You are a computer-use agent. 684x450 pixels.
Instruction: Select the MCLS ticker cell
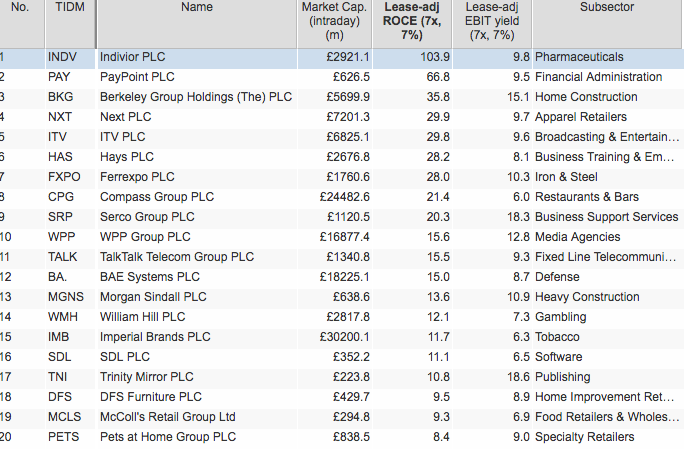click(65, 417)
